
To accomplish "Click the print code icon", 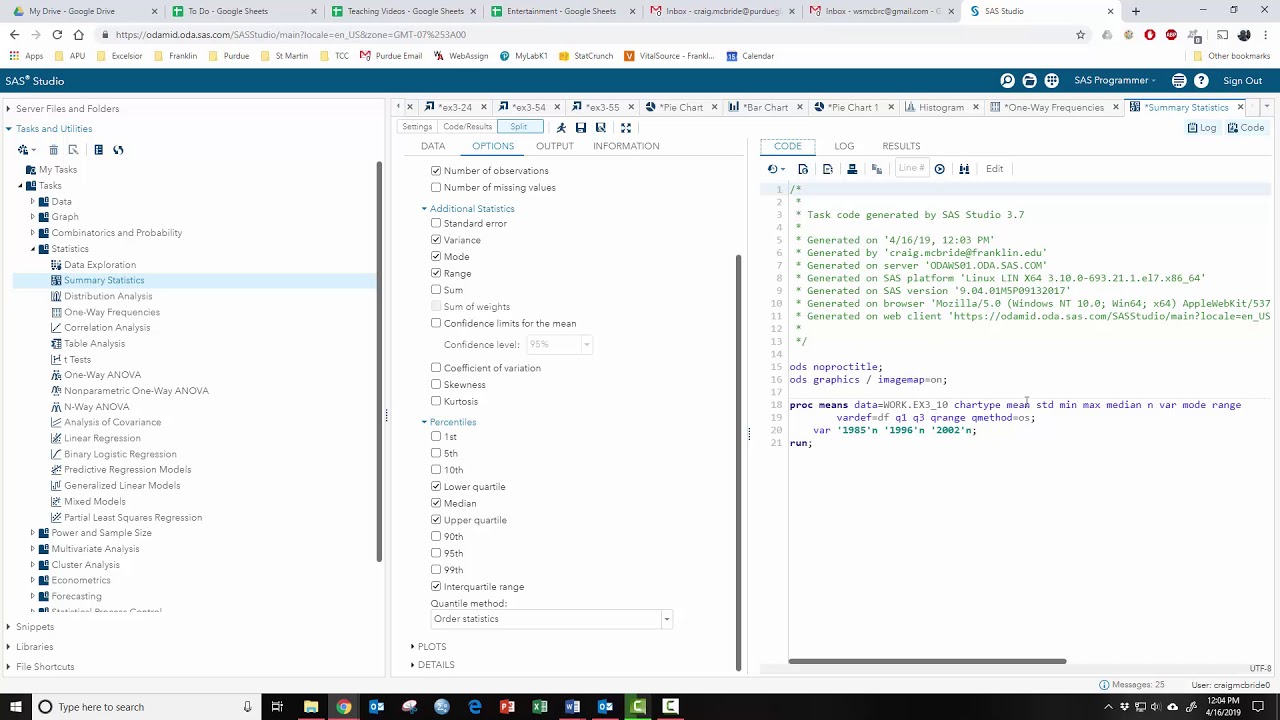I will 852,169.
